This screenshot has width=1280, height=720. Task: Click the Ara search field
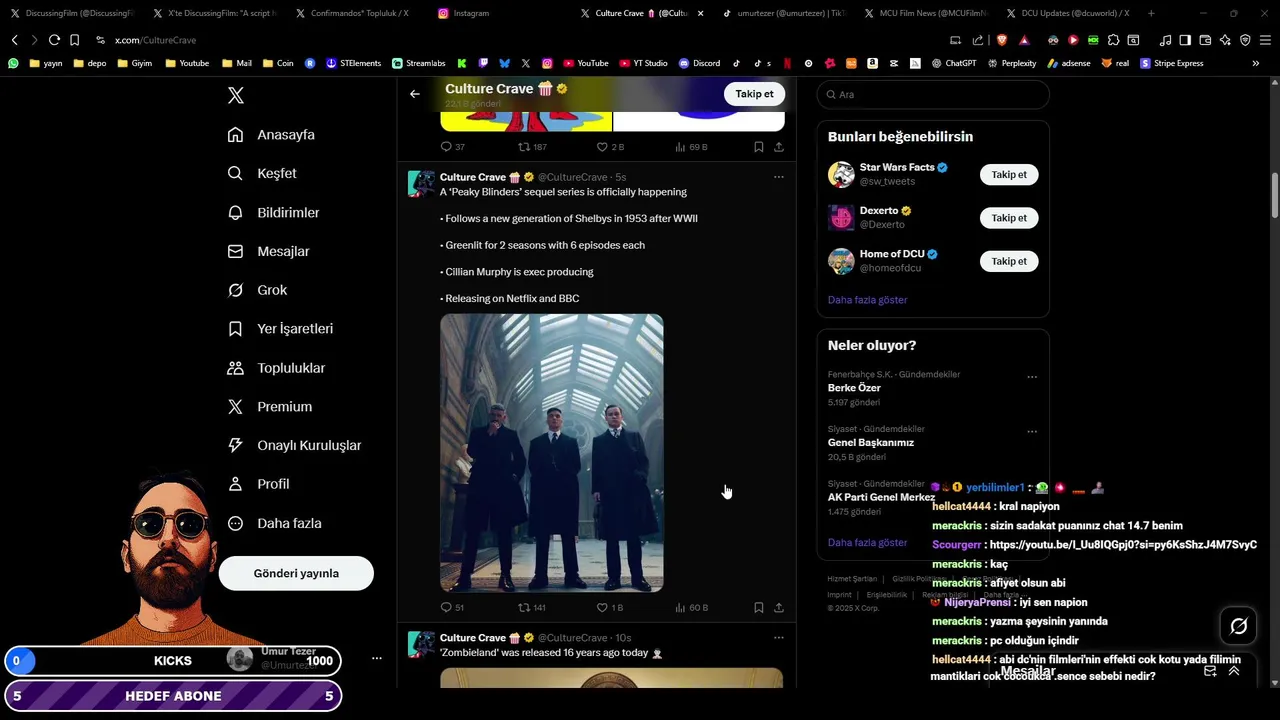point(933,95)
